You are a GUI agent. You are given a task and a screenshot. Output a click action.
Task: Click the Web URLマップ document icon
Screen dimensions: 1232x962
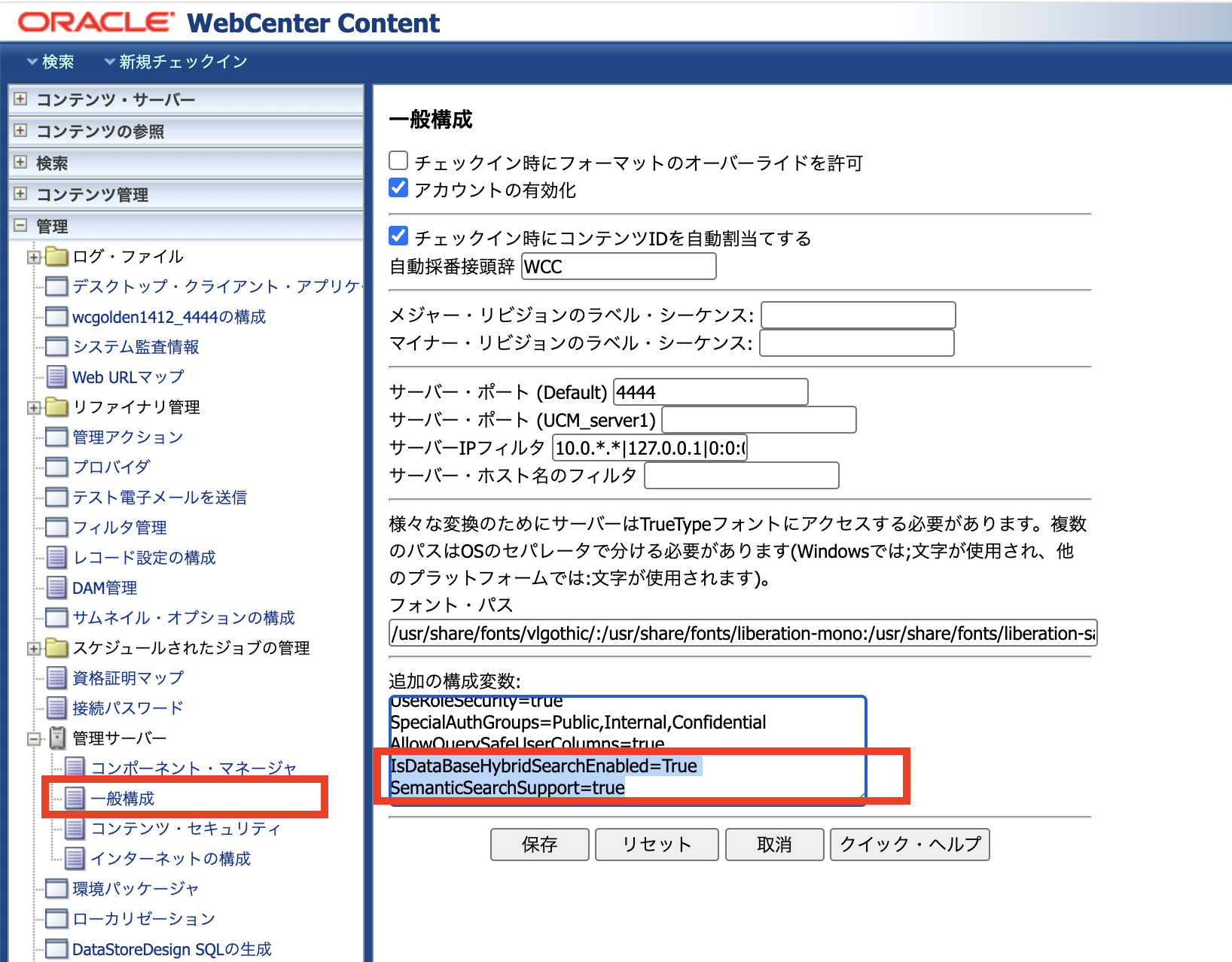pyautogui.click(x=56, y=377)
